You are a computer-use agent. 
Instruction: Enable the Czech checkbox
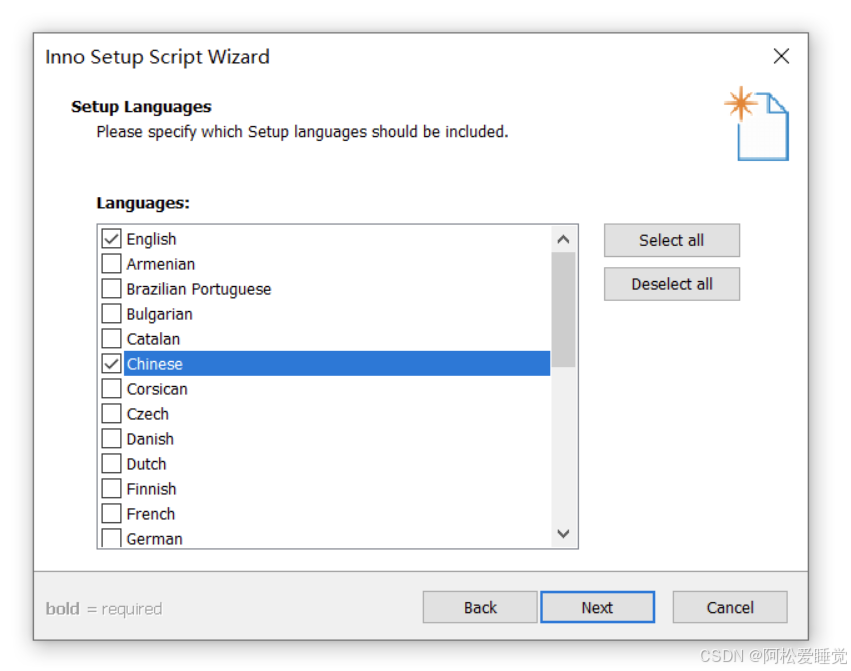[x=111, y=413]
